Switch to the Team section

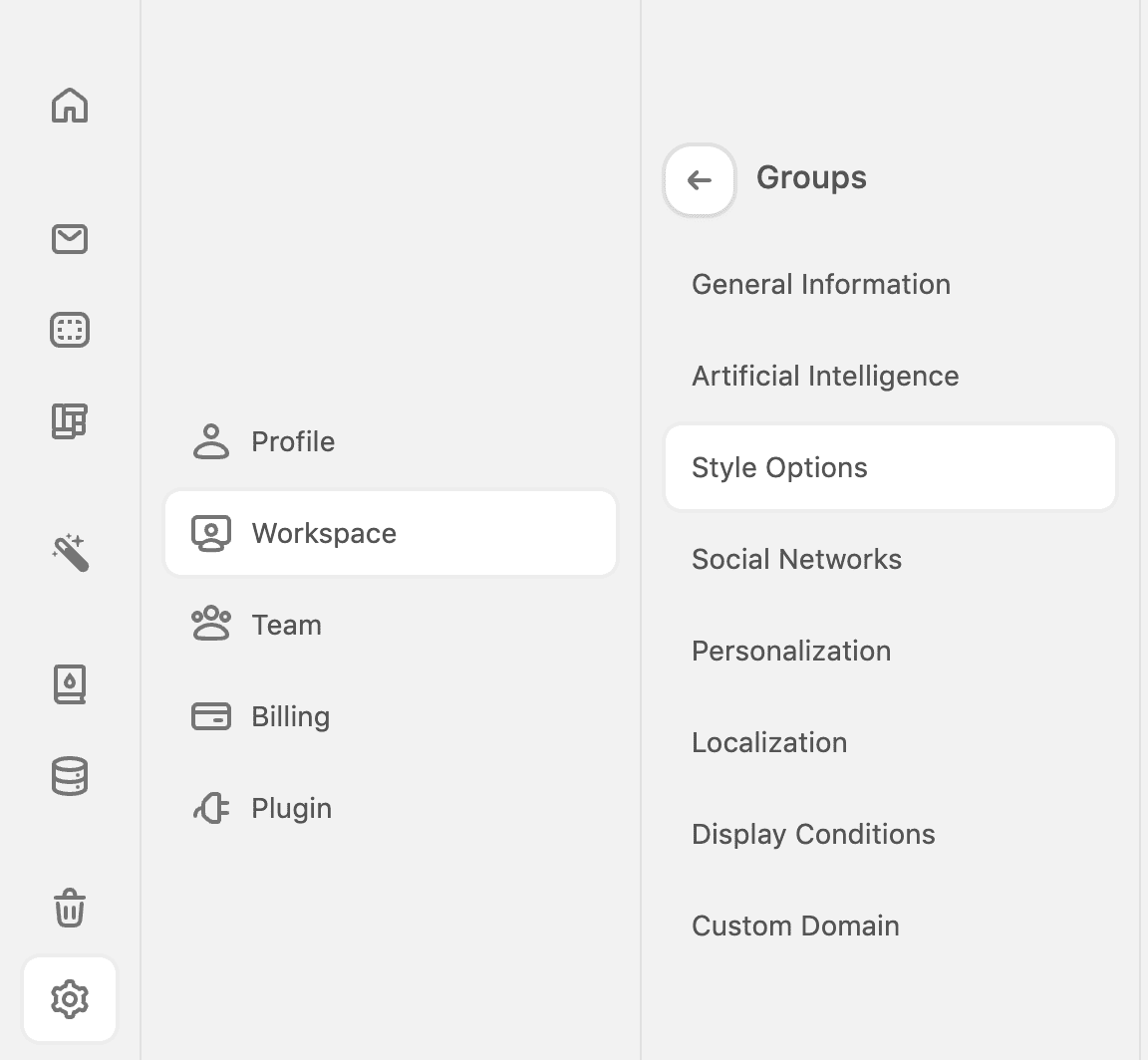(x=286, y=625)
